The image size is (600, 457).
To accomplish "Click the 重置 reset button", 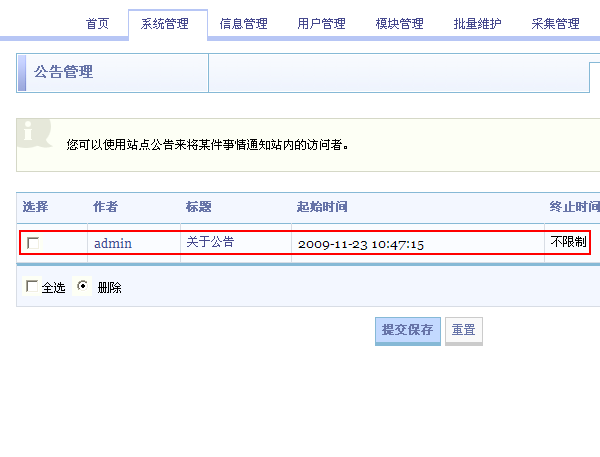I will pyautogui.click(x=463, y=331).
